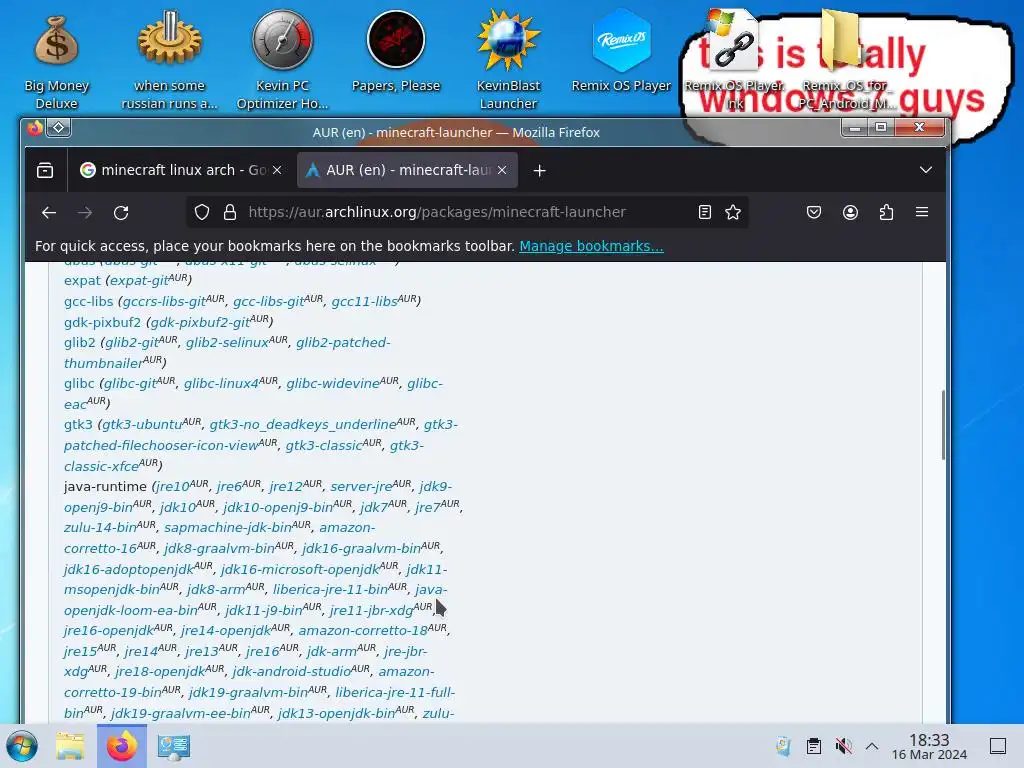Open Extensions puzzle icon

(886, 212)
